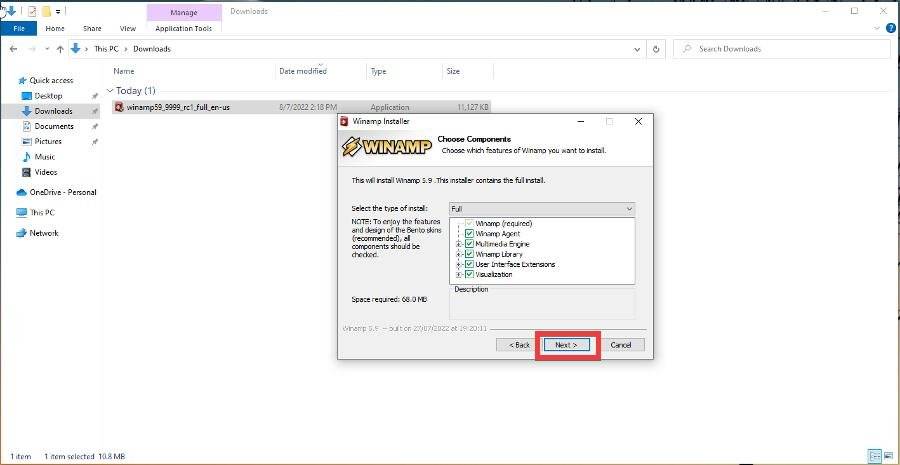
Task: Switch to the Home ribbon tab
Action: point(55,28)
